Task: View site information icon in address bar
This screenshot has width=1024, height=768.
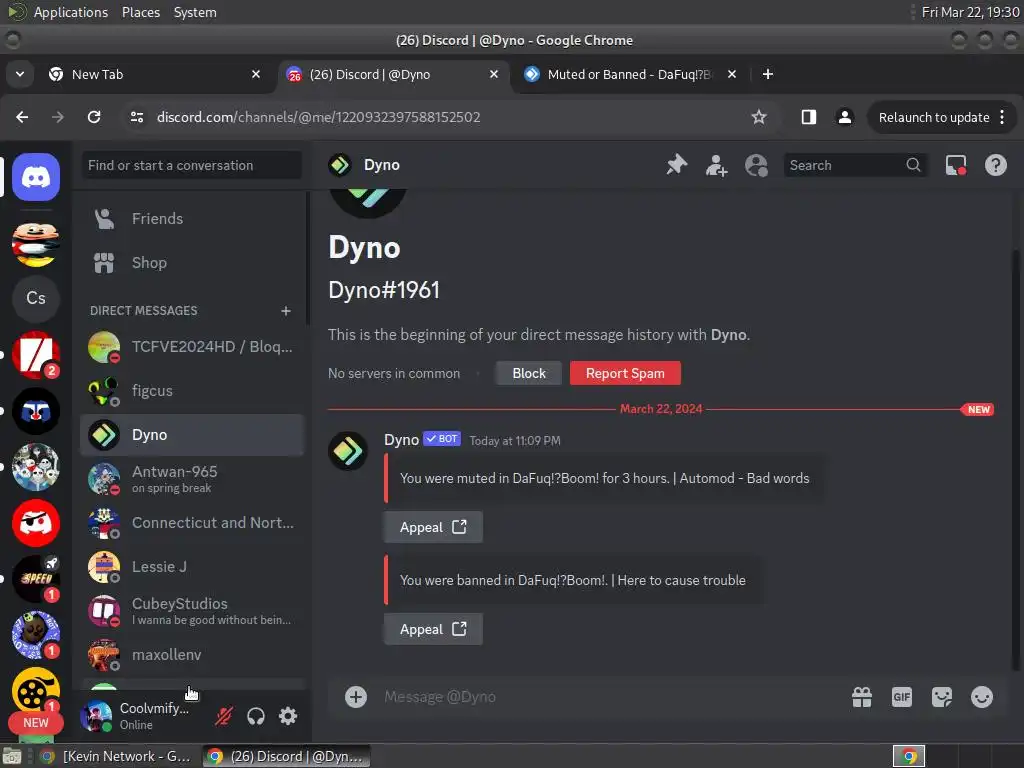Action: click(x=137, y=117)
